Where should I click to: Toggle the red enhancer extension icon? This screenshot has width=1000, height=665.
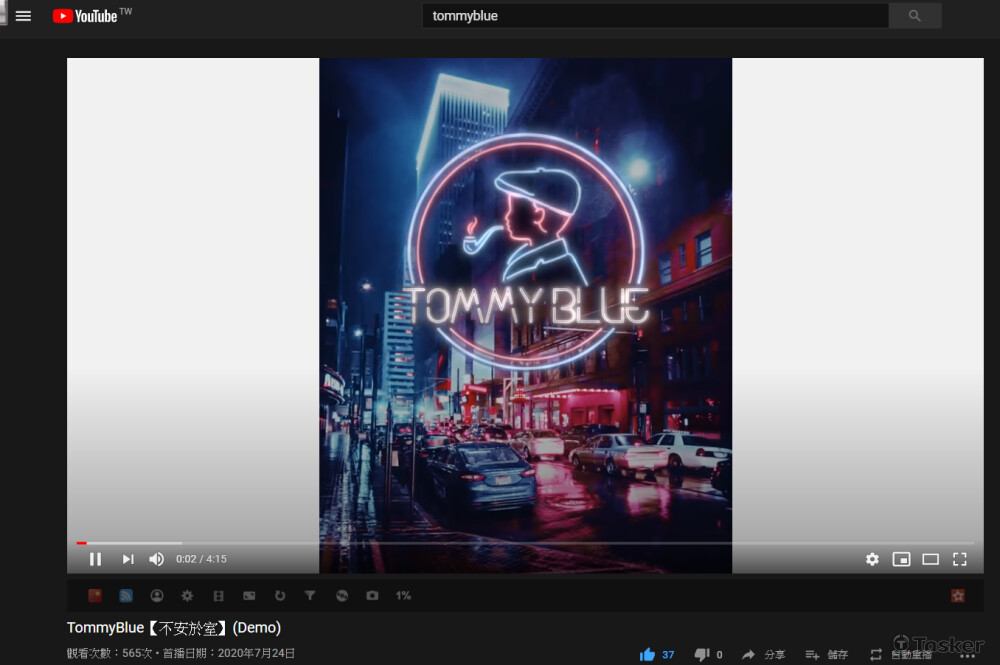click(94, 595)
